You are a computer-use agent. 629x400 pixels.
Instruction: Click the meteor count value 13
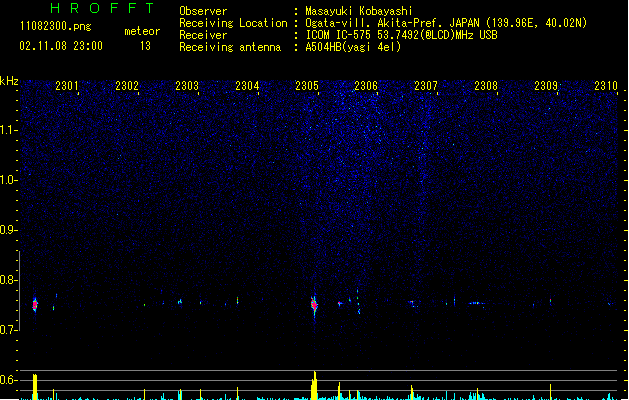pos(145,46)
